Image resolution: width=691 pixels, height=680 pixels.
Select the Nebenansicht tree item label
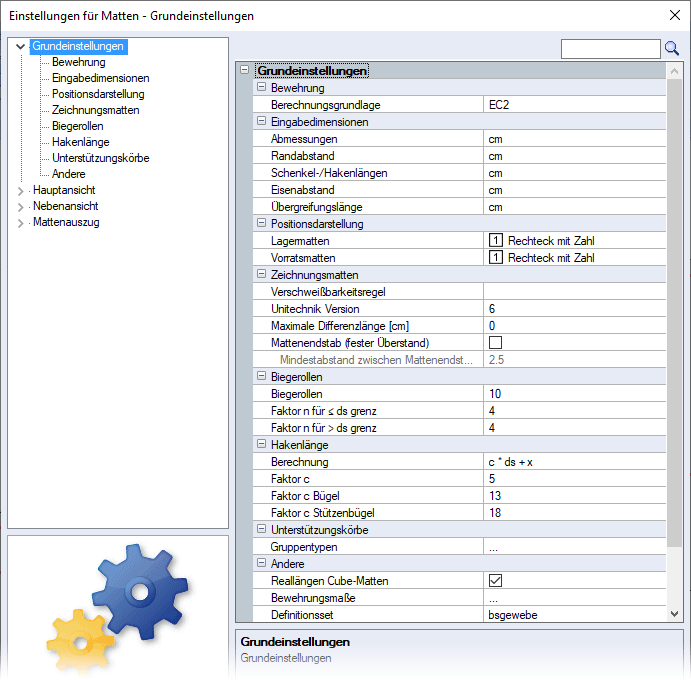(65, 206)
